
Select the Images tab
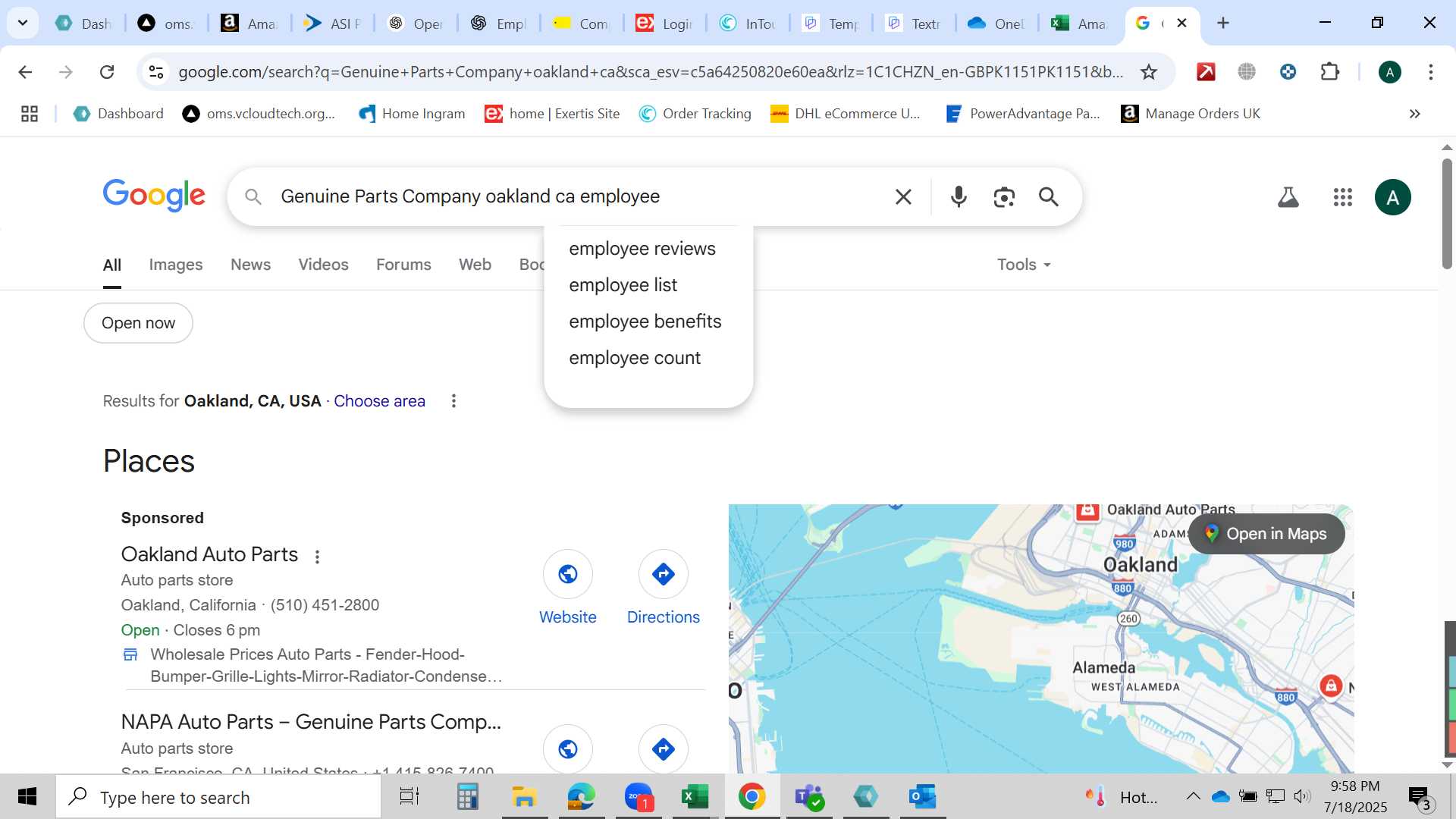(x=176, y=265)
